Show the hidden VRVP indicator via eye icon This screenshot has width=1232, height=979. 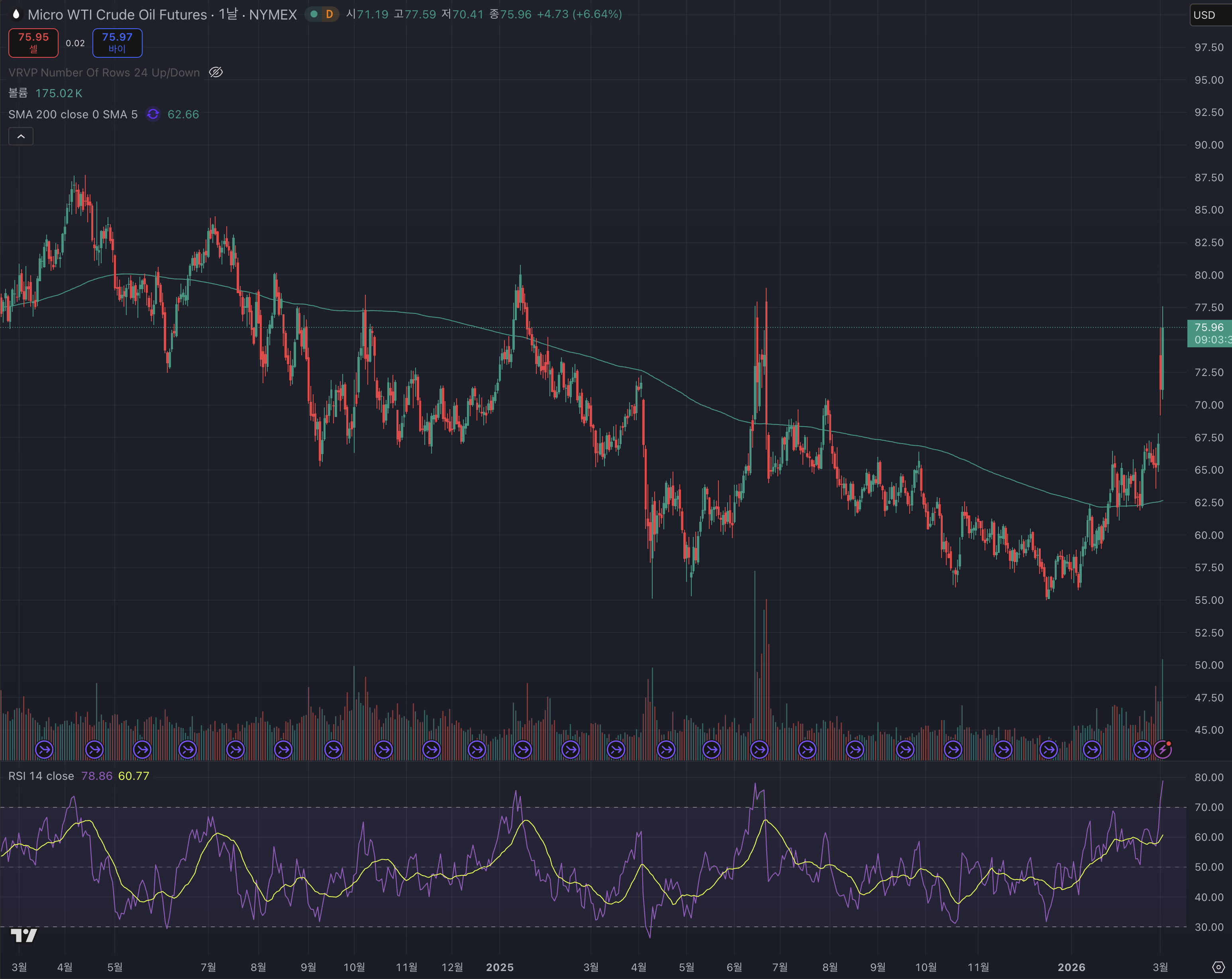tap(216, 72)
